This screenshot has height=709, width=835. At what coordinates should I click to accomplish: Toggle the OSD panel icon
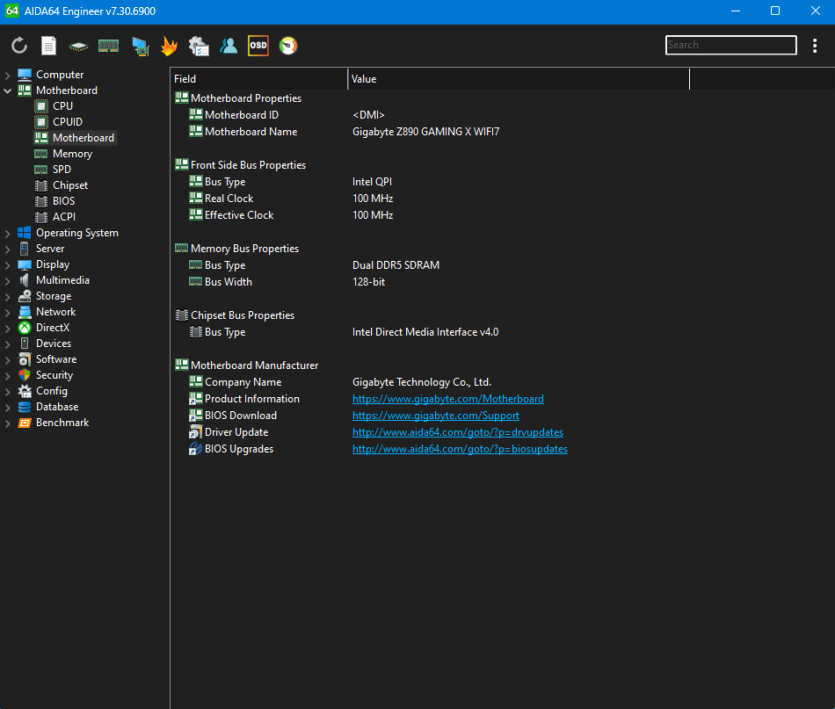(258, 46)
